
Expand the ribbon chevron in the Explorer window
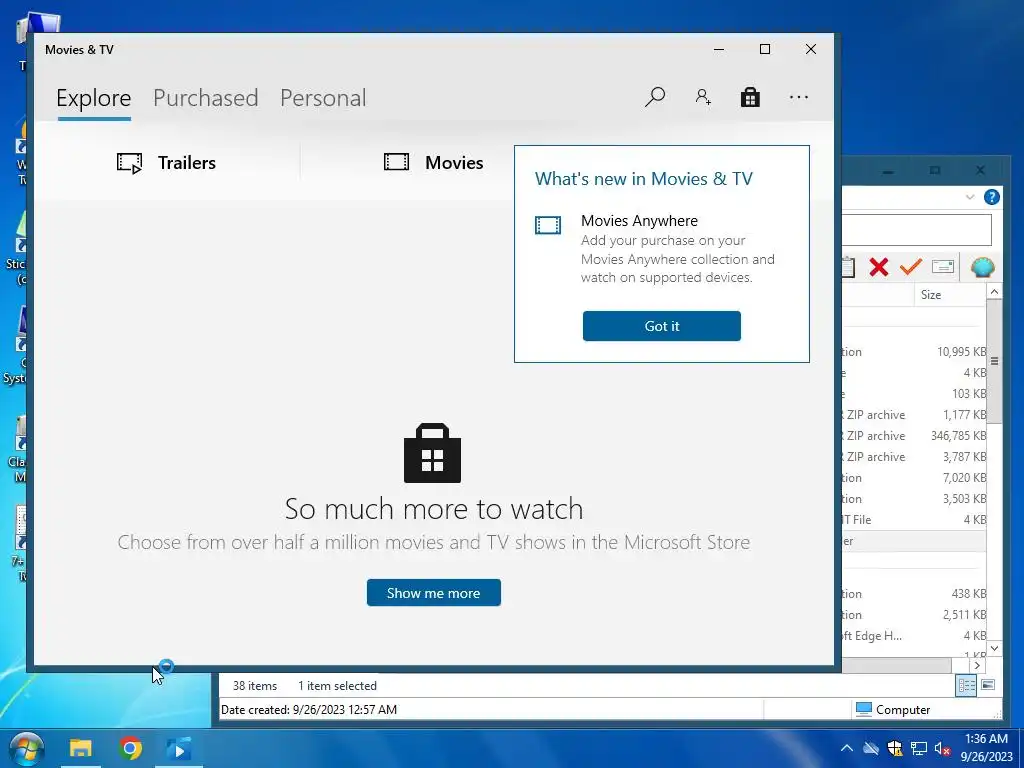970,197
